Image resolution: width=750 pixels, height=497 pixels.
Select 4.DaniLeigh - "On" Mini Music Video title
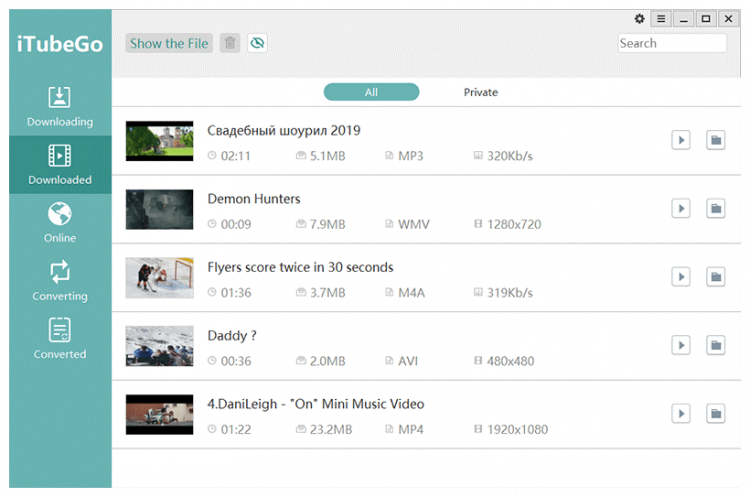click(316, 404)
